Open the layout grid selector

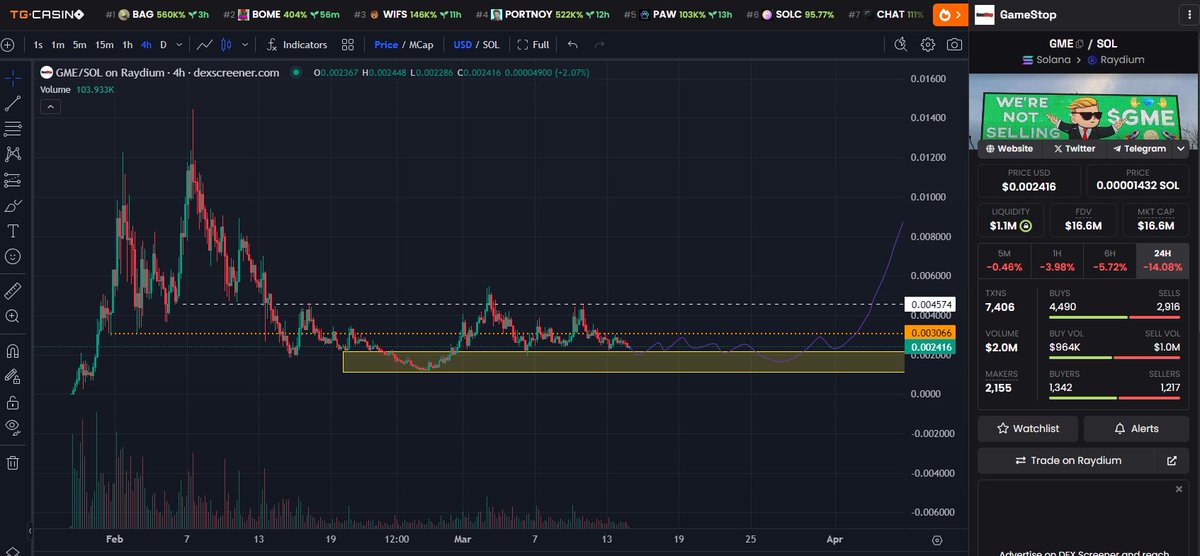[x=347, y=45]
